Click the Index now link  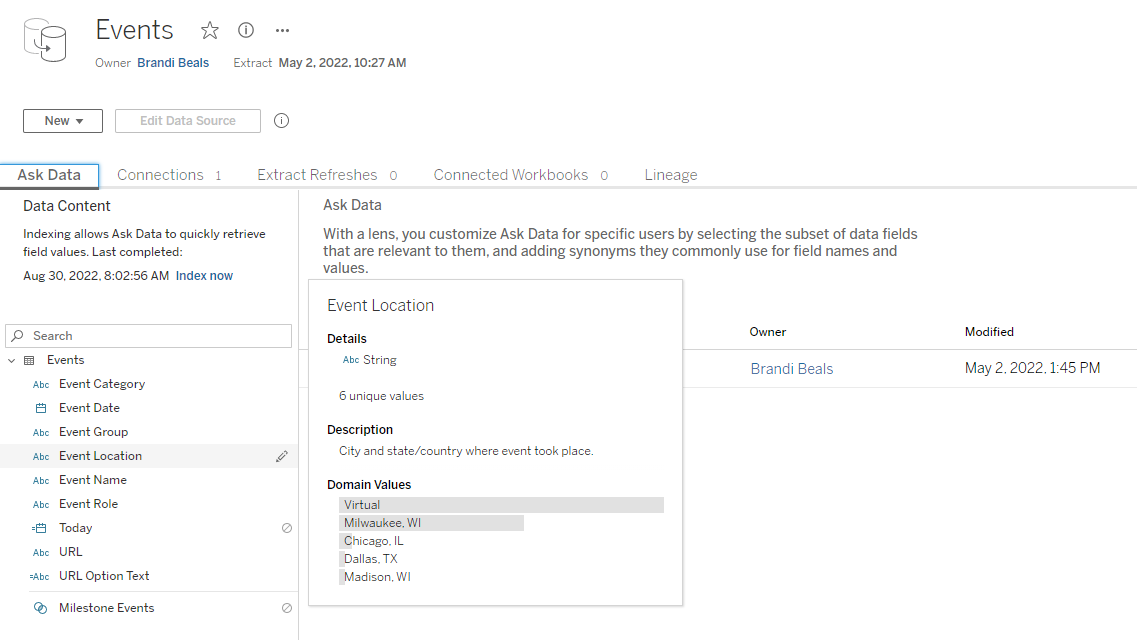[204, 276]
